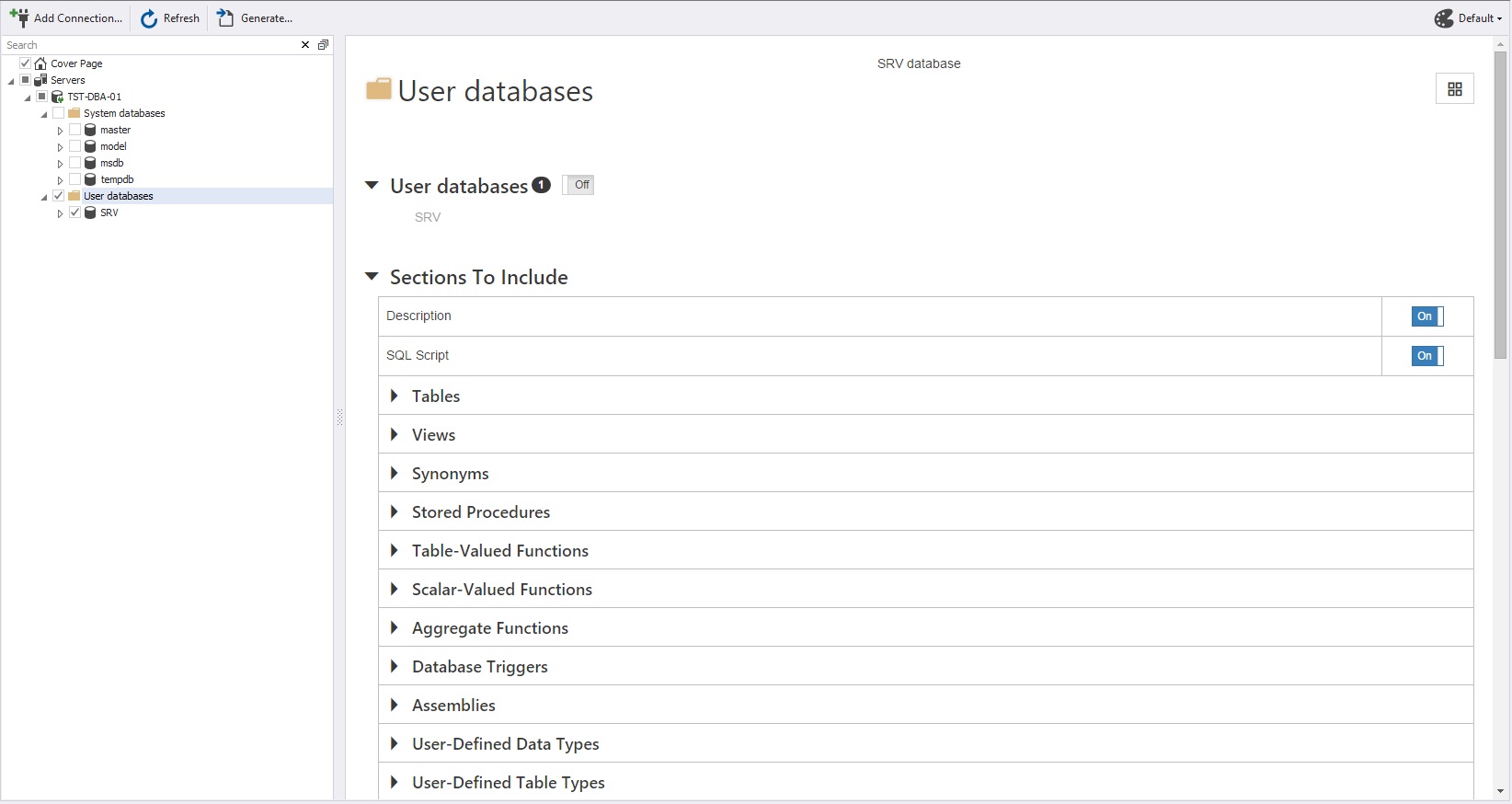This screenshot has height=804, width=1512.
Task: Toggle the Description switch off
Action: click(x=1426, y=316)
